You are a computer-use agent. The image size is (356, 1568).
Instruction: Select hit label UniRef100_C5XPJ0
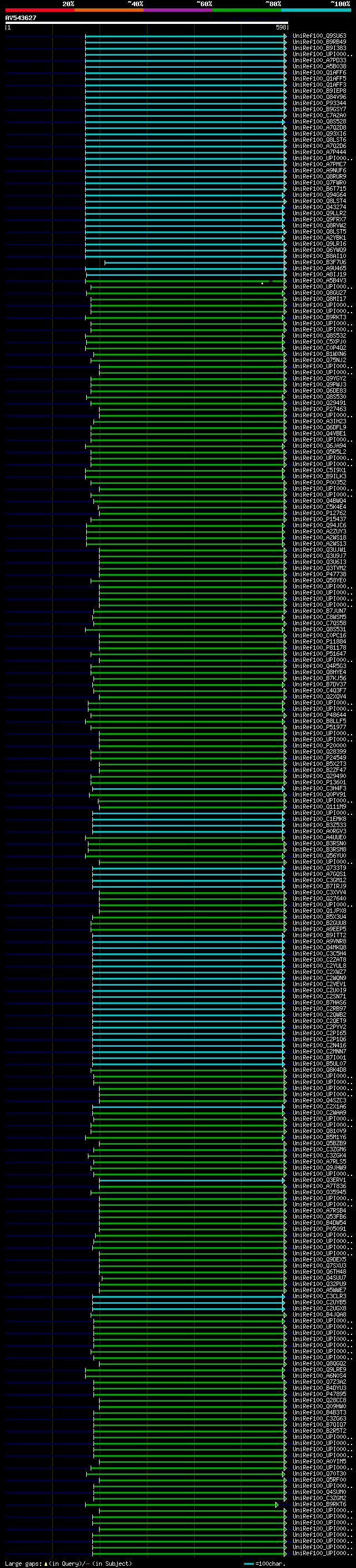coord(319,342)
